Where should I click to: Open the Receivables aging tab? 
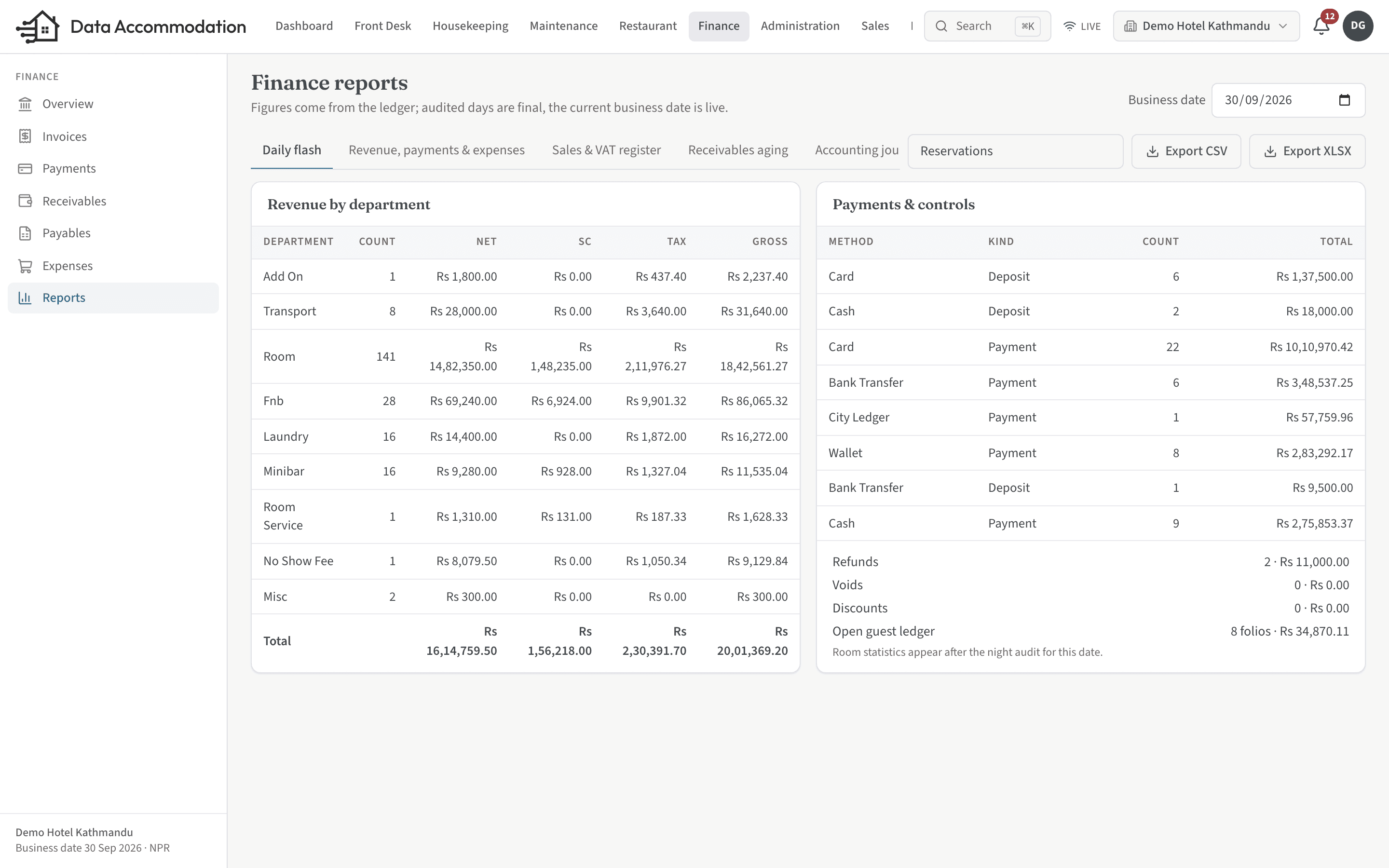tap(737, 150)
